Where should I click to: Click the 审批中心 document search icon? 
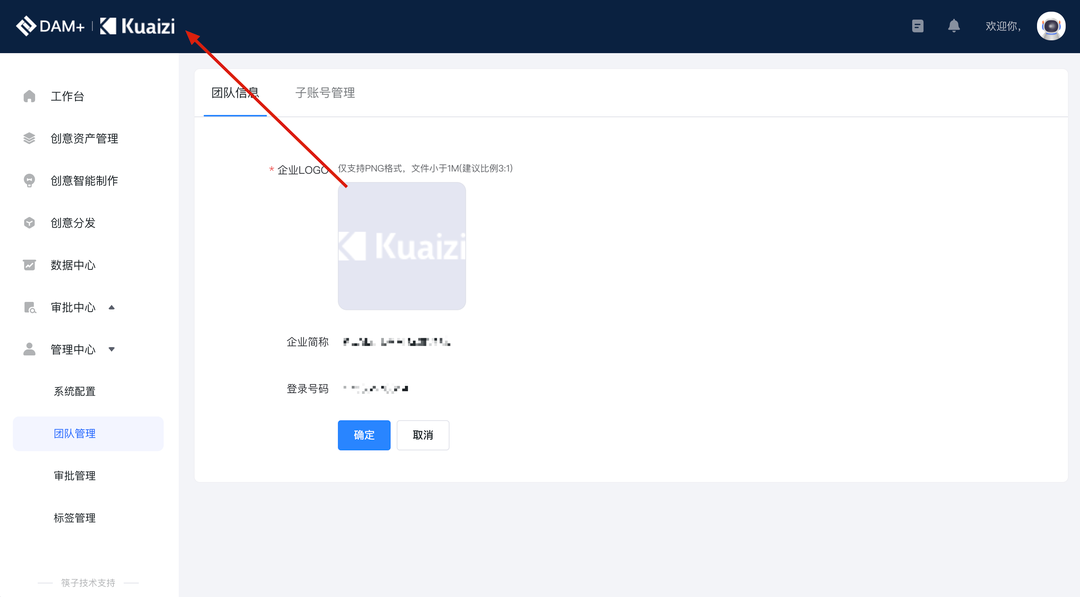pos(29,307)
